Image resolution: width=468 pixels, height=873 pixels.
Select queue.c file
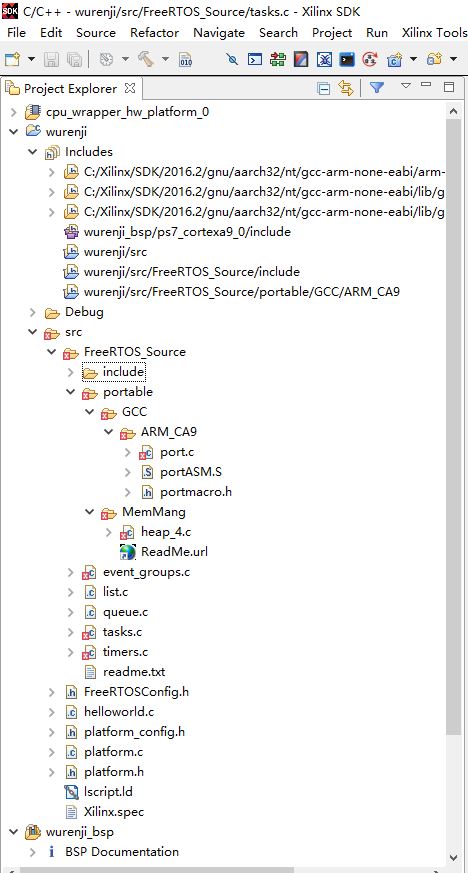click(x=126, y=612)
